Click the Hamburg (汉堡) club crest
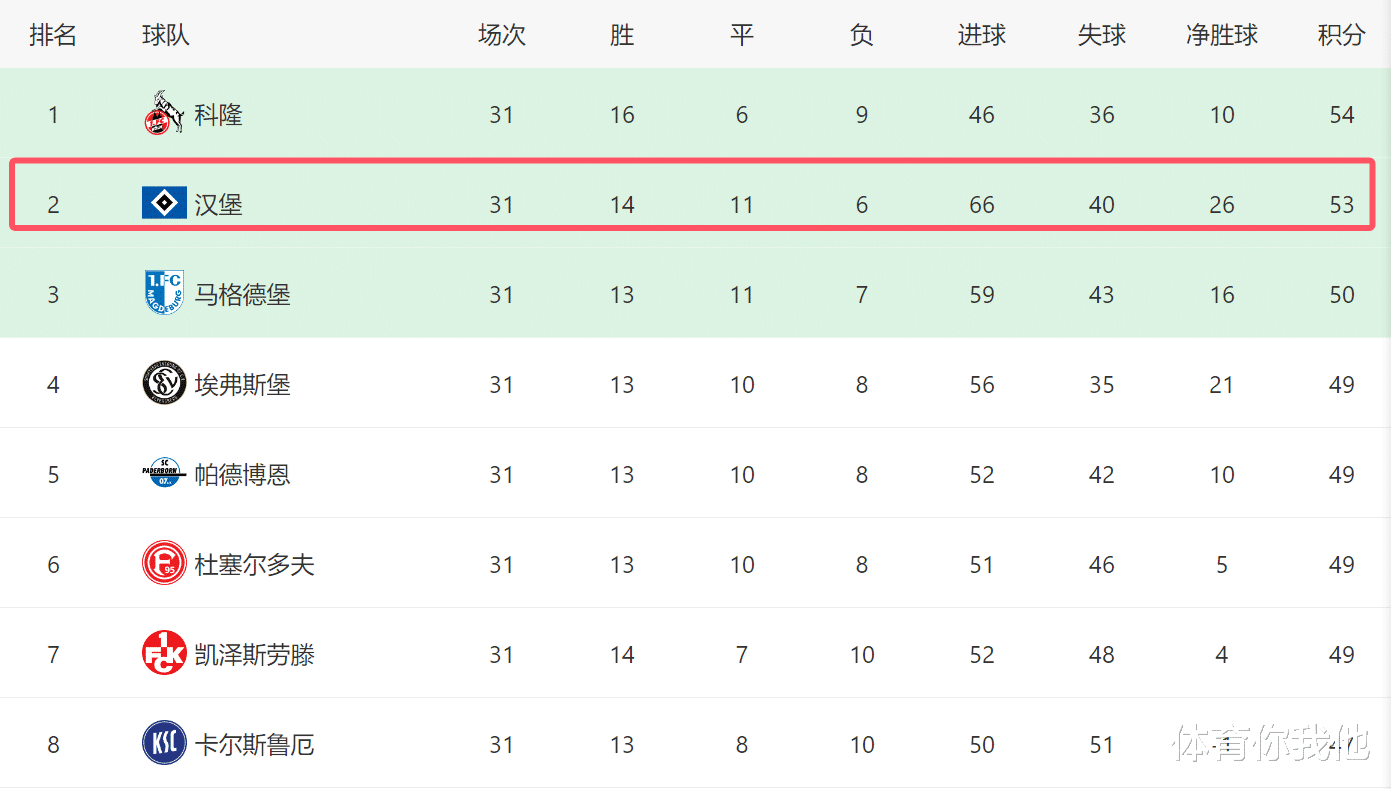The width and height of the screenshot is (1391, 789). click(164, 204)
